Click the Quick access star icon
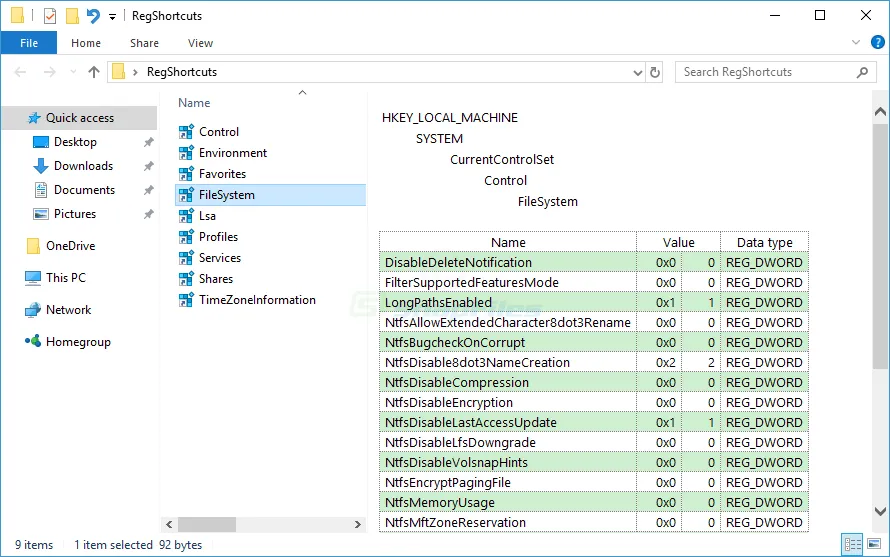The width and height of the screenshot is (890, 557). click(34, 118)
